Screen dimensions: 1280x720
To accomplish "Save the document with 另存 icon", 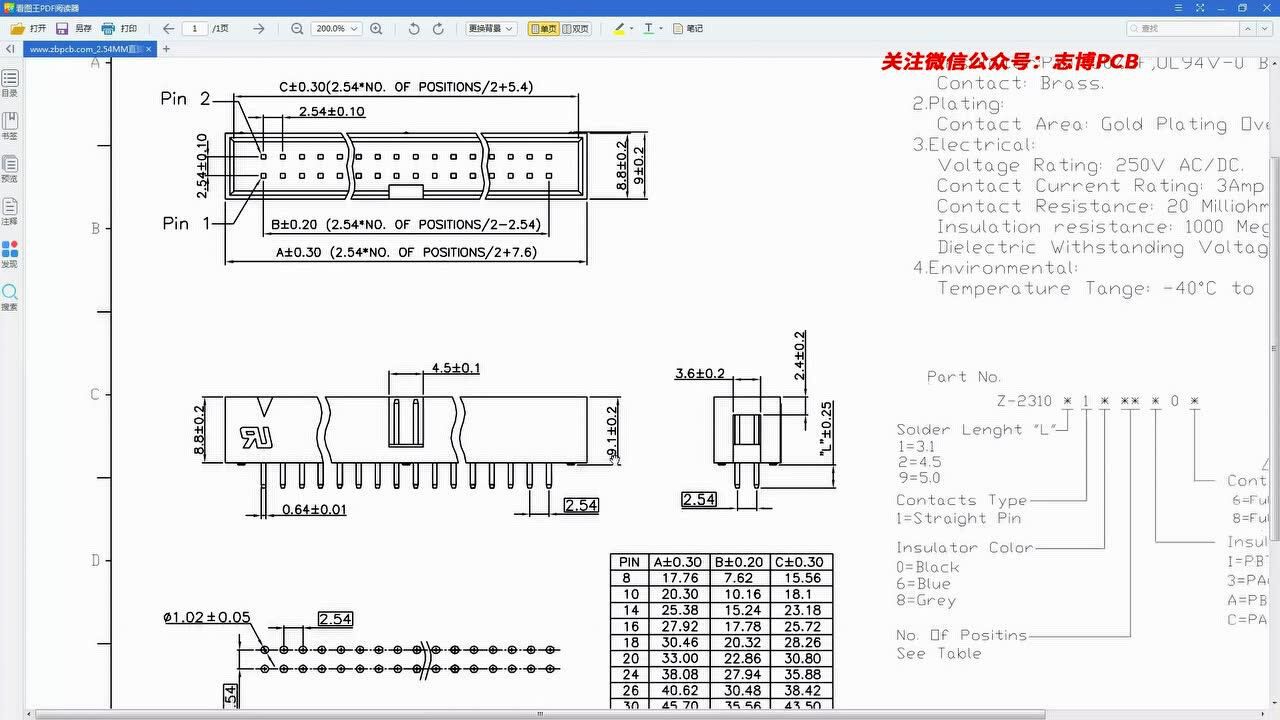I will tap(61, 28).
